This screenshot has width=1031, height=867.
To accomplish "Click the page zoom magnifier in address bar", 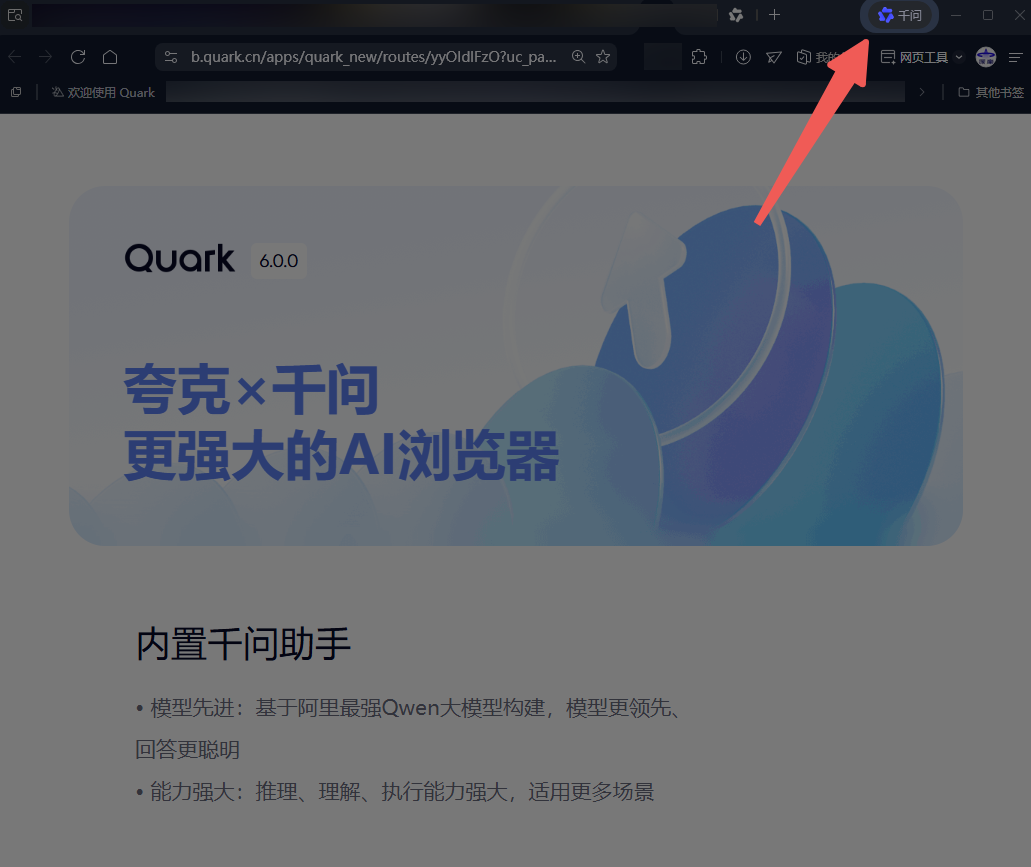I will tap(579, 57).
